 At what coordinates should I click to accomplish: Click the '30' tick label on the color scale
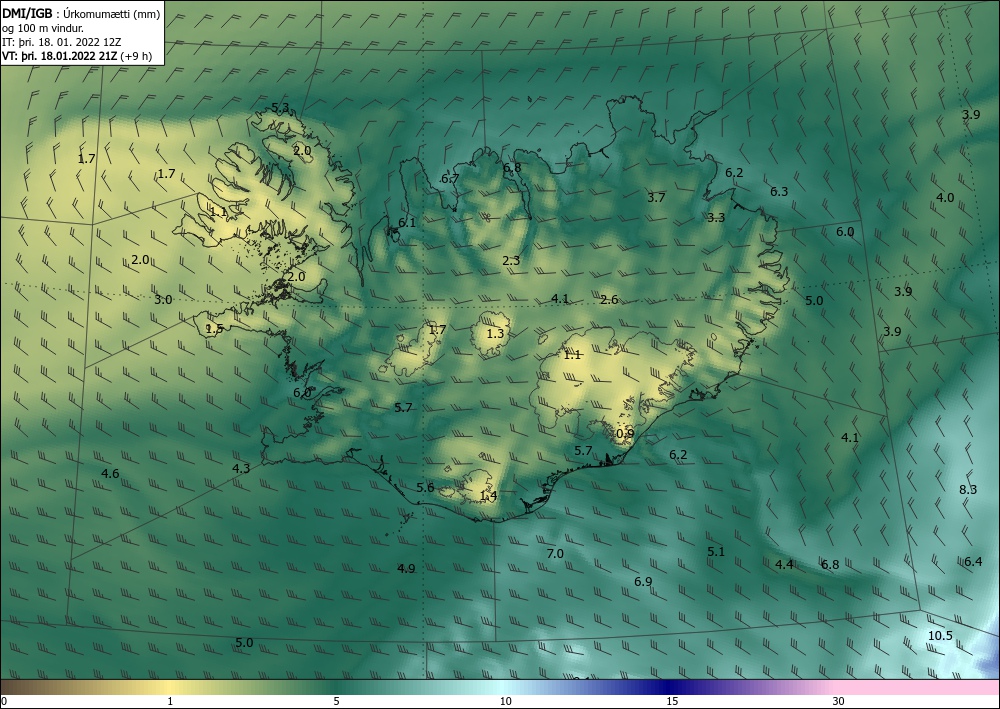click(839, 701)
